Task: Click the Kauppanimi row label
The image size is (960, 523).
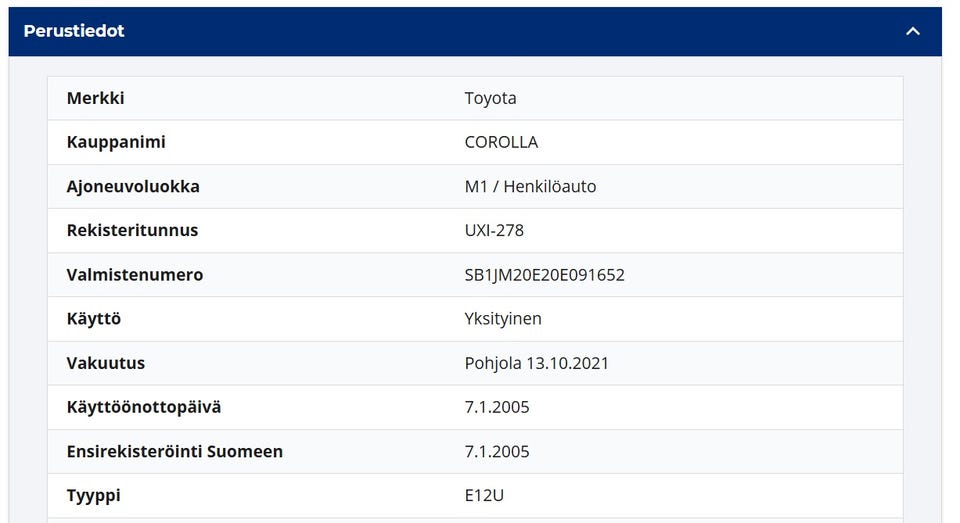Action: click(116, 142)
